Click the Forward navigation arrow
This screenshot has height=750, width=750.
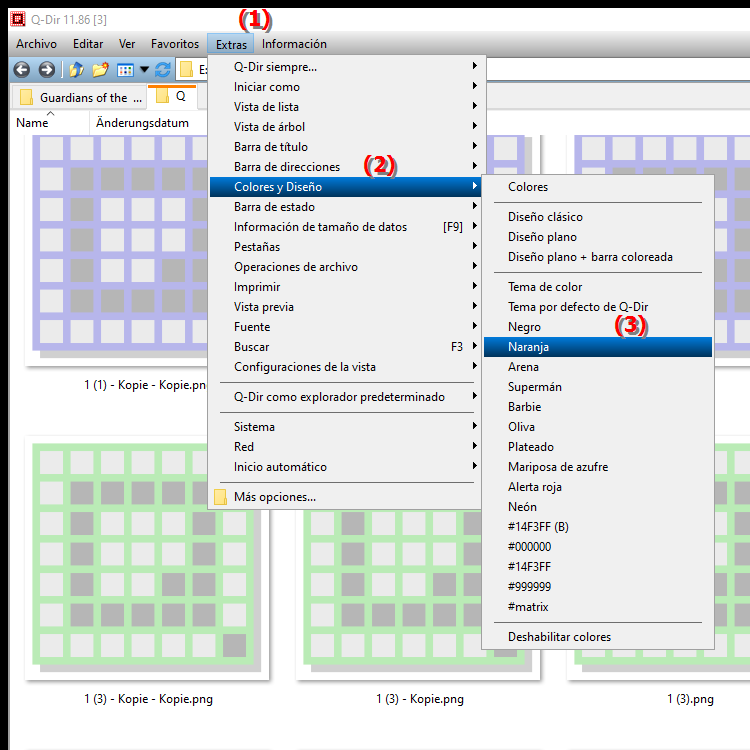point(46,70)
